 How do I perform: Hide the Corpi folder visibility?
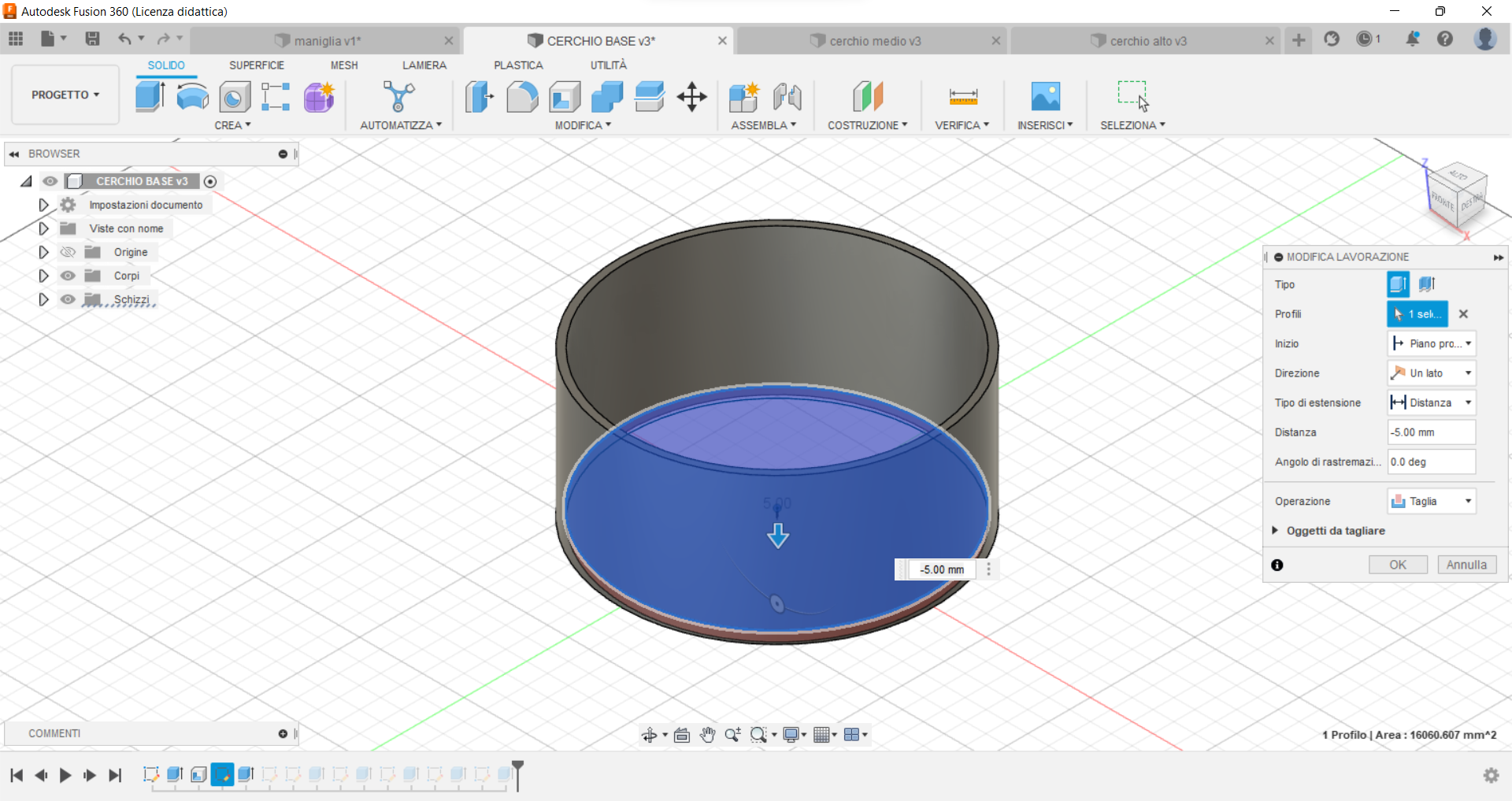pyautogui.click(x=68, y=276)
